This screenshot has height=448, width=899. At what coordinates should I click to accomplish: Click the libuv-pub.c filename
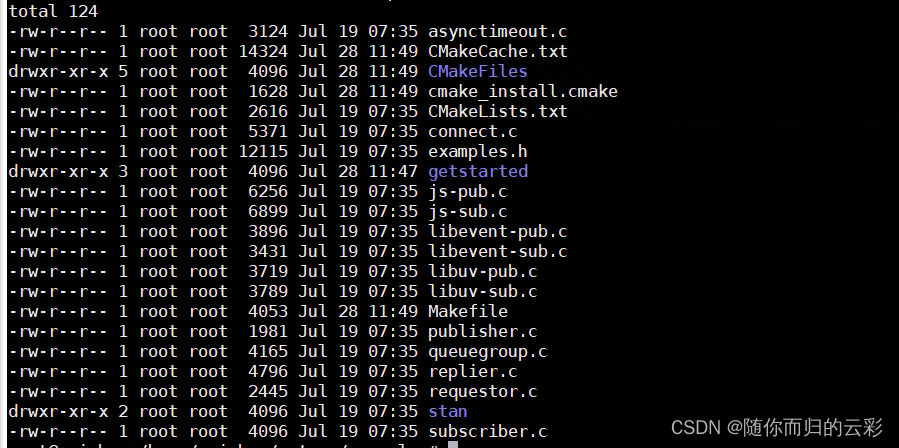(x=482, y=271)
